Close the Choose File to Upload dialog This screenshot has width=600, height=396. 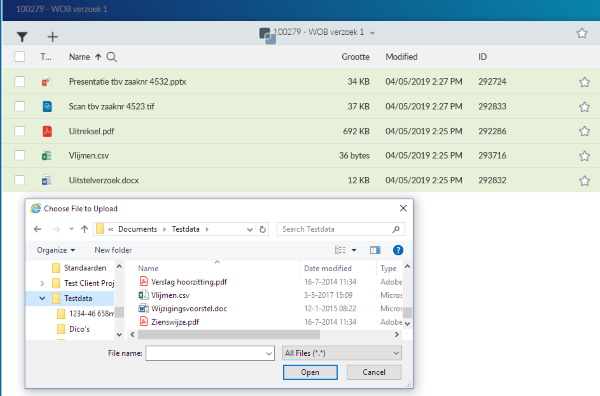click(x=403, y=208)
